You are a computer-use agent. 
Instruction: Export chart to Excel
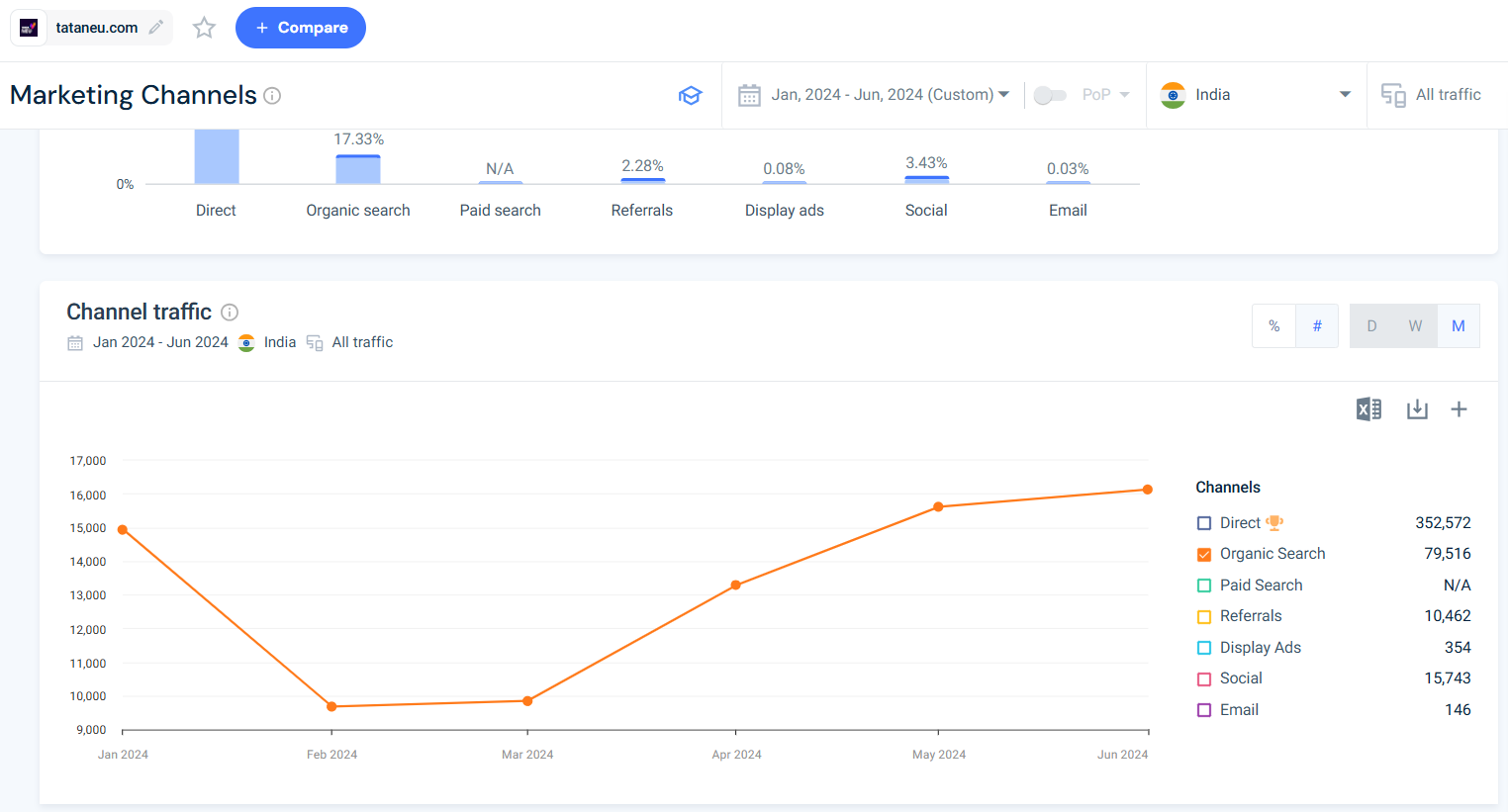point(1368,409)
